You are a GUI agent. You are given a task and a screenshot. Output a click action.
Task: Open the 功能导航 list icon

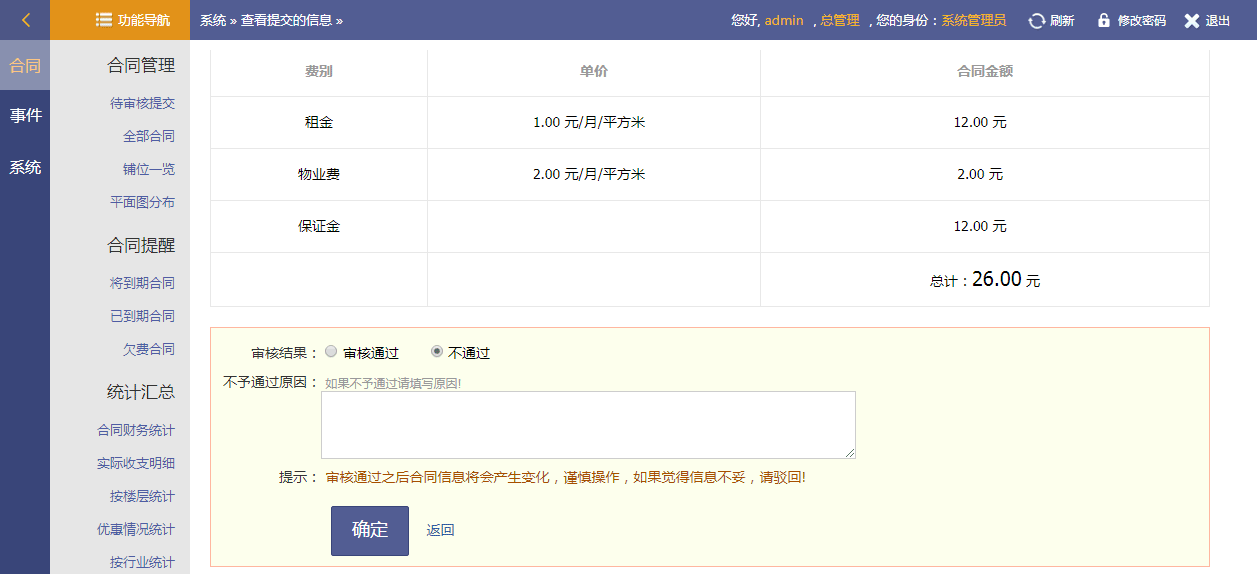[x=104, y=20]
